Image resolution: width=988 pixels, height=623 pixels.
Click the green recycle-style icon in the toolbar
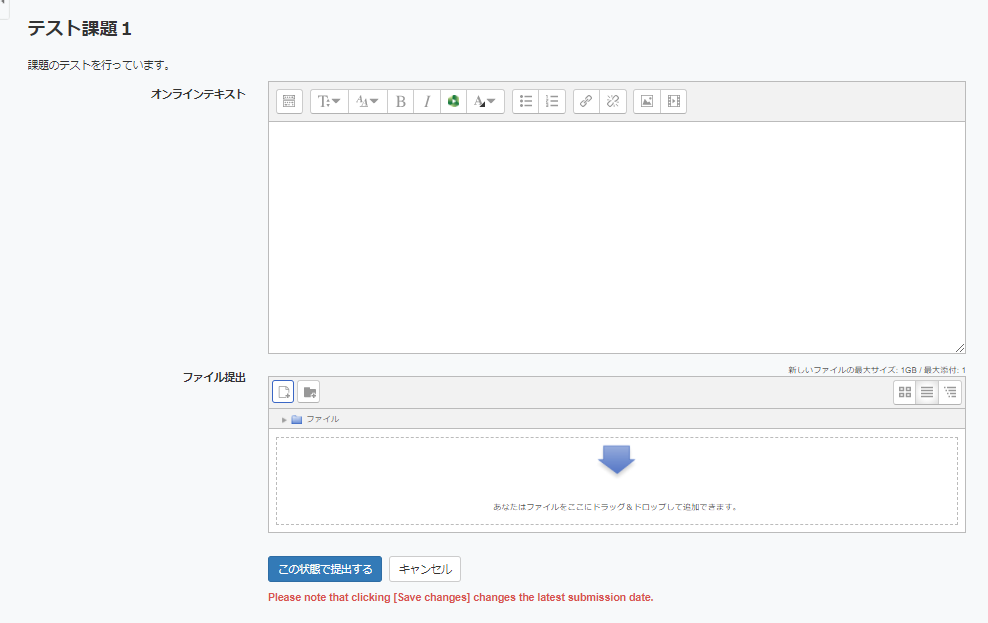click(x=453, y=101)
